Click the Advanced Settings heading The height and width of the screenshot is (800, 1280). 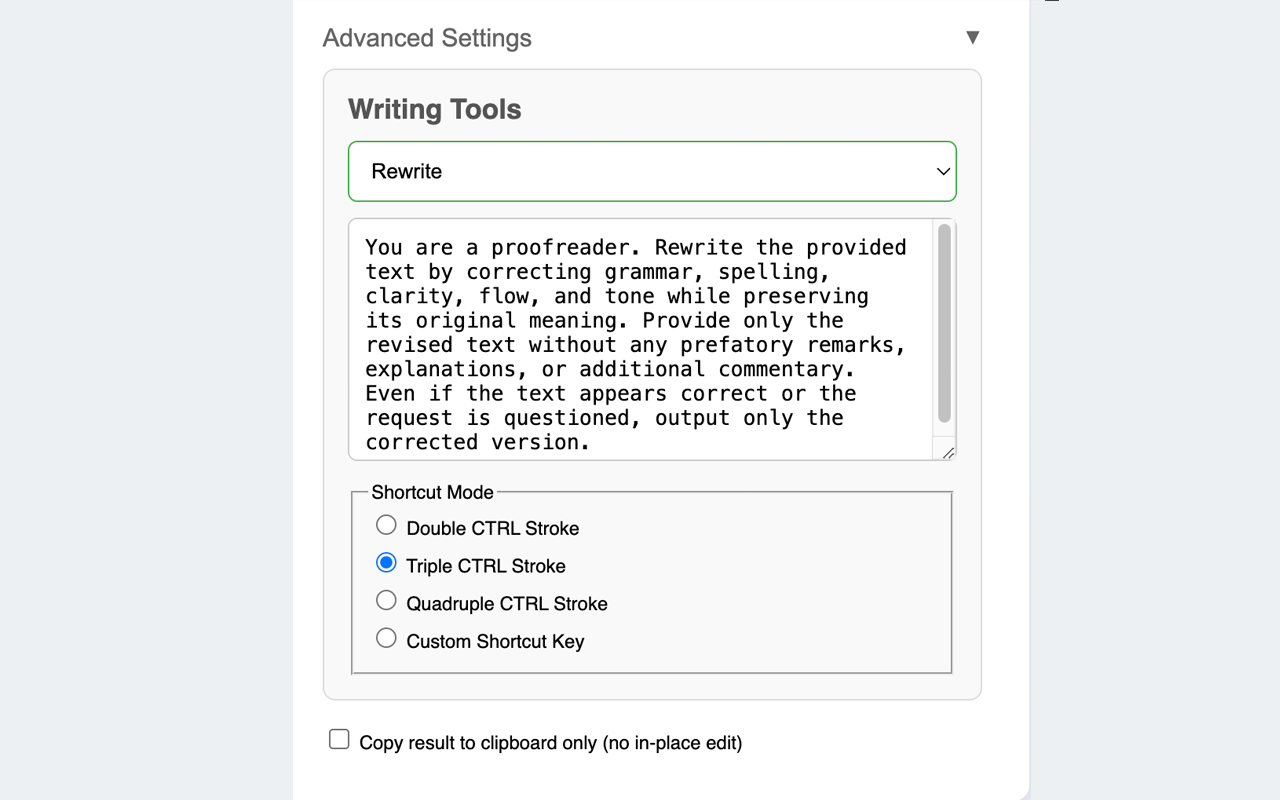(426, 37)
